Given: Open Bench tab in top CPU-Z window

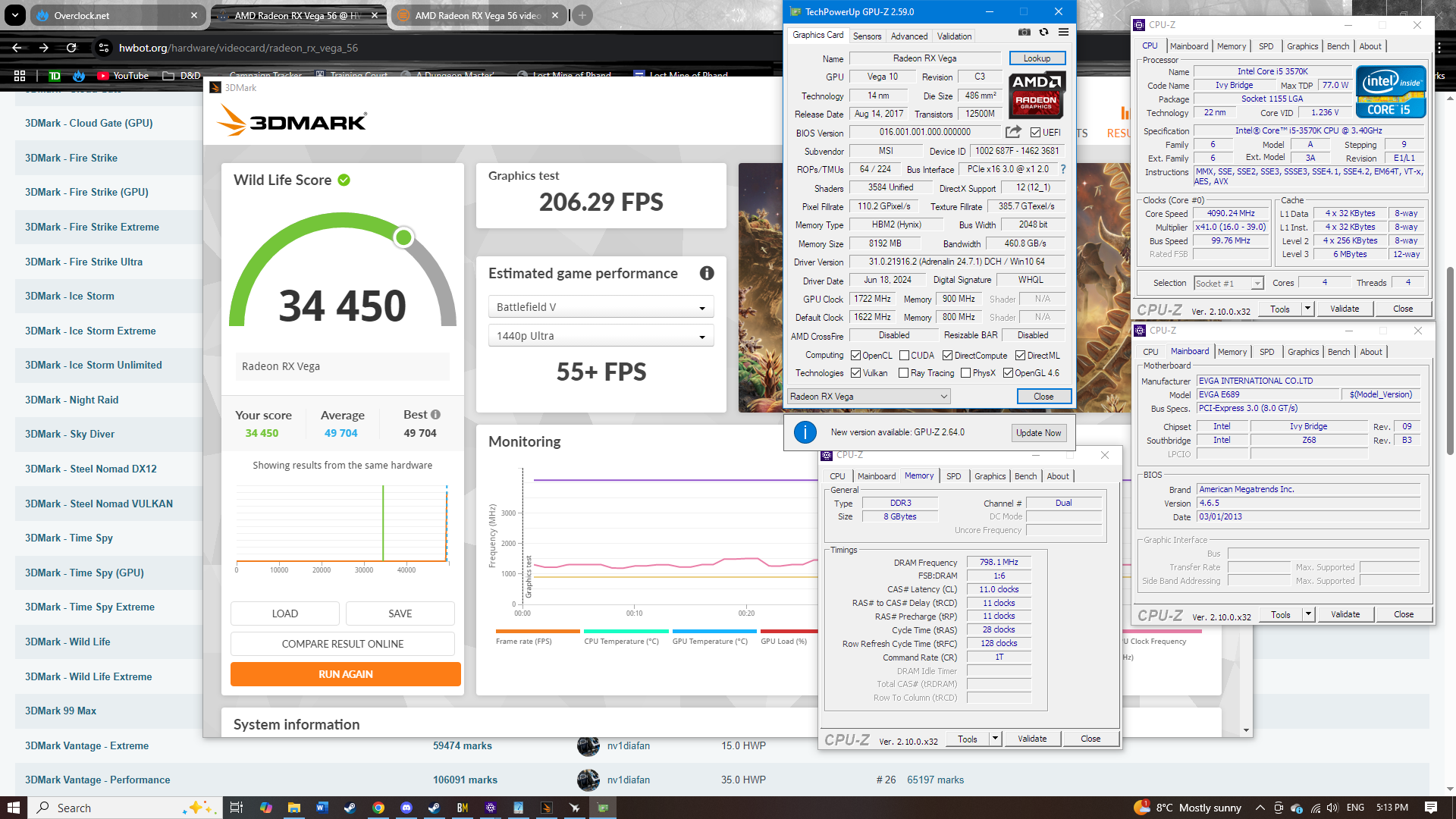Looking at the screenshot, I should (x=1338, y=46).
